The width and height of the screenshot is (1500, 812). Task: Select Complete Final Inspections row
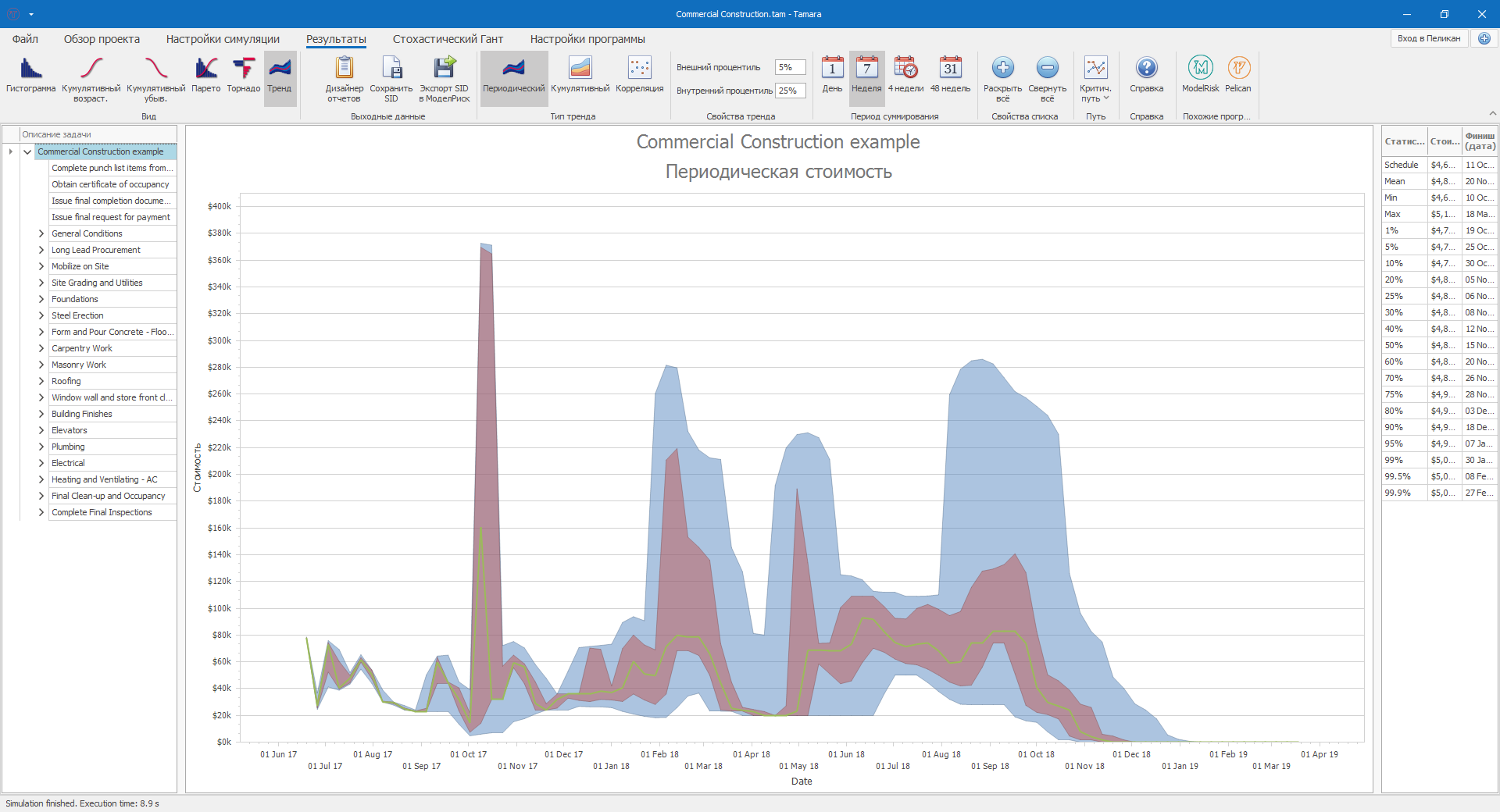point(112,512)
